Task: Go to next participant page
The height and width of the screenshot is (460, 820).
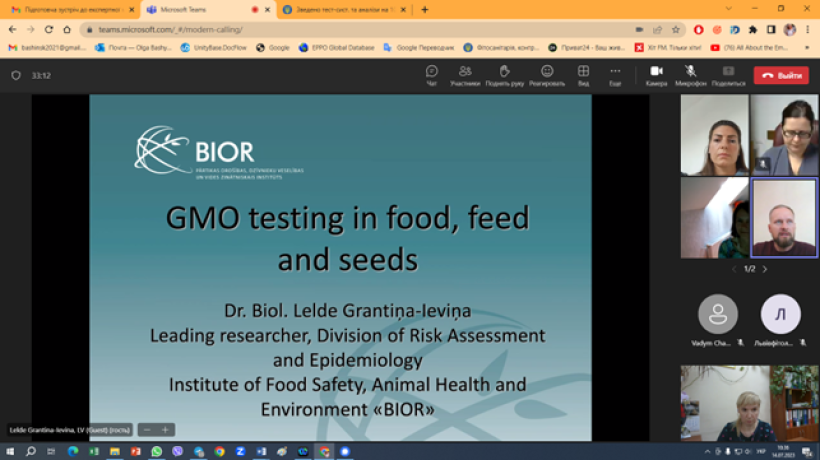Action: tap(765, 269)
